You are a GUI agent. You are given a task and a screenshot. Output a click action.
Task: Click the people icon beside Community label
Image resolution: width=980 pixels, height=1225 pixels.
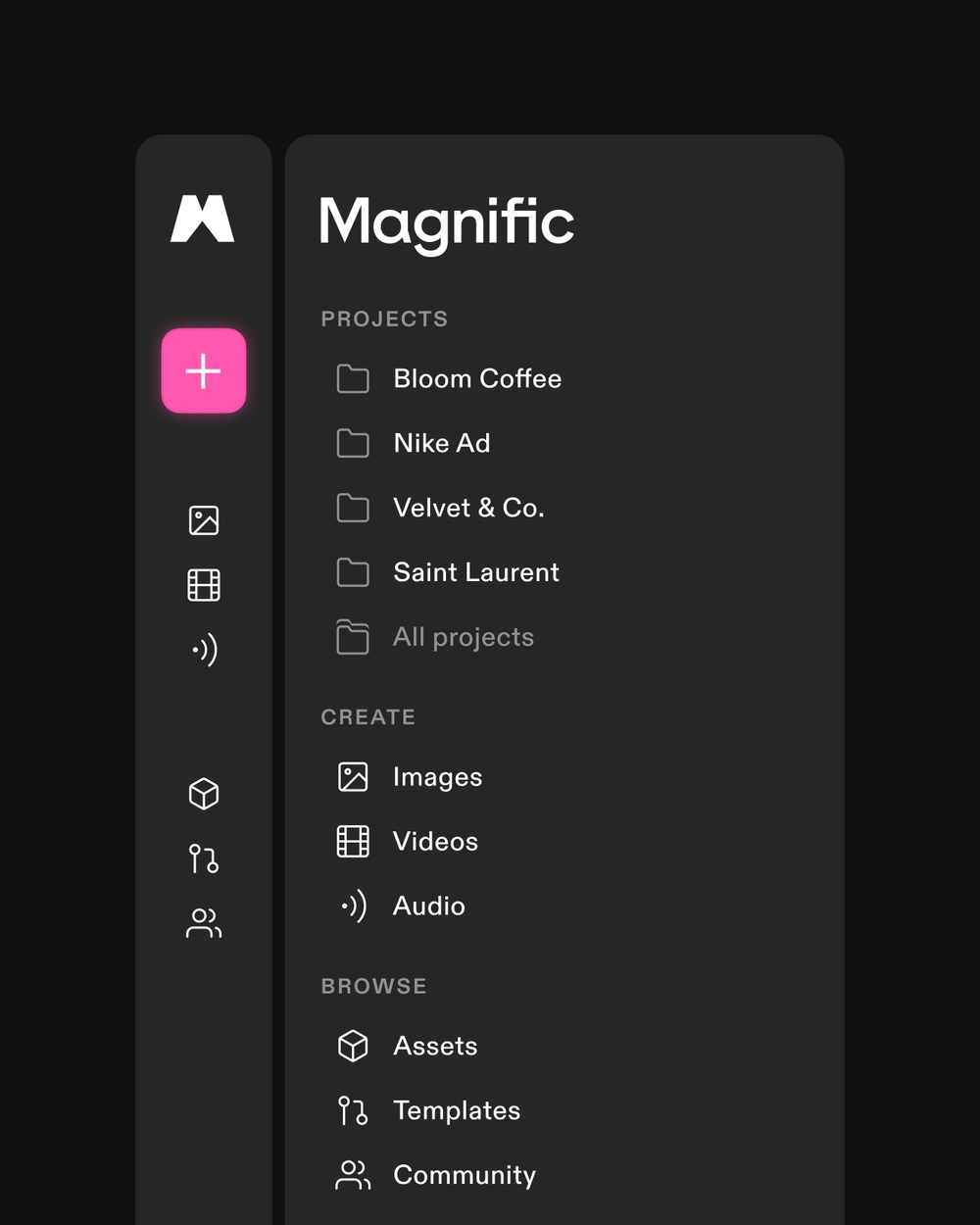click(353, 1175)
